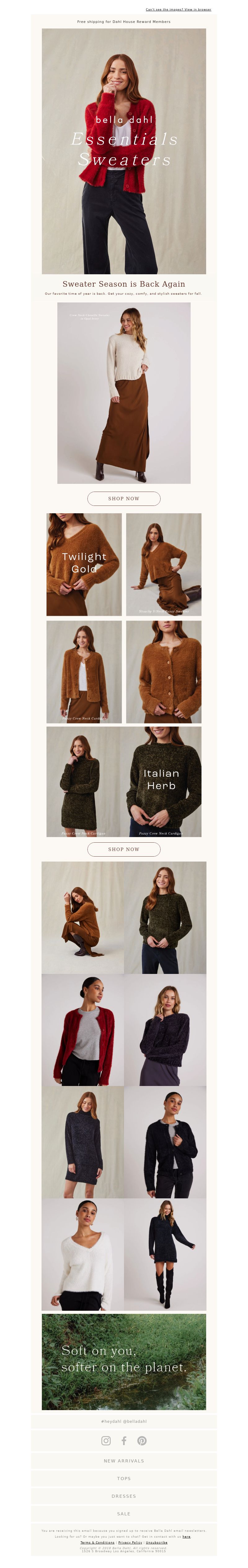Click the first SHOP NOW button
The width and height of the screenshot is (248, 1568).
tap(124, 498)
